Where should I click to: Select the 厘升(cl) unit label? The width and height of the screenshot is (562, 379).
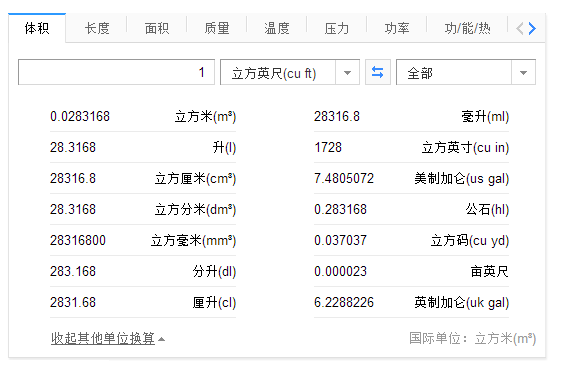pos(214,302)
